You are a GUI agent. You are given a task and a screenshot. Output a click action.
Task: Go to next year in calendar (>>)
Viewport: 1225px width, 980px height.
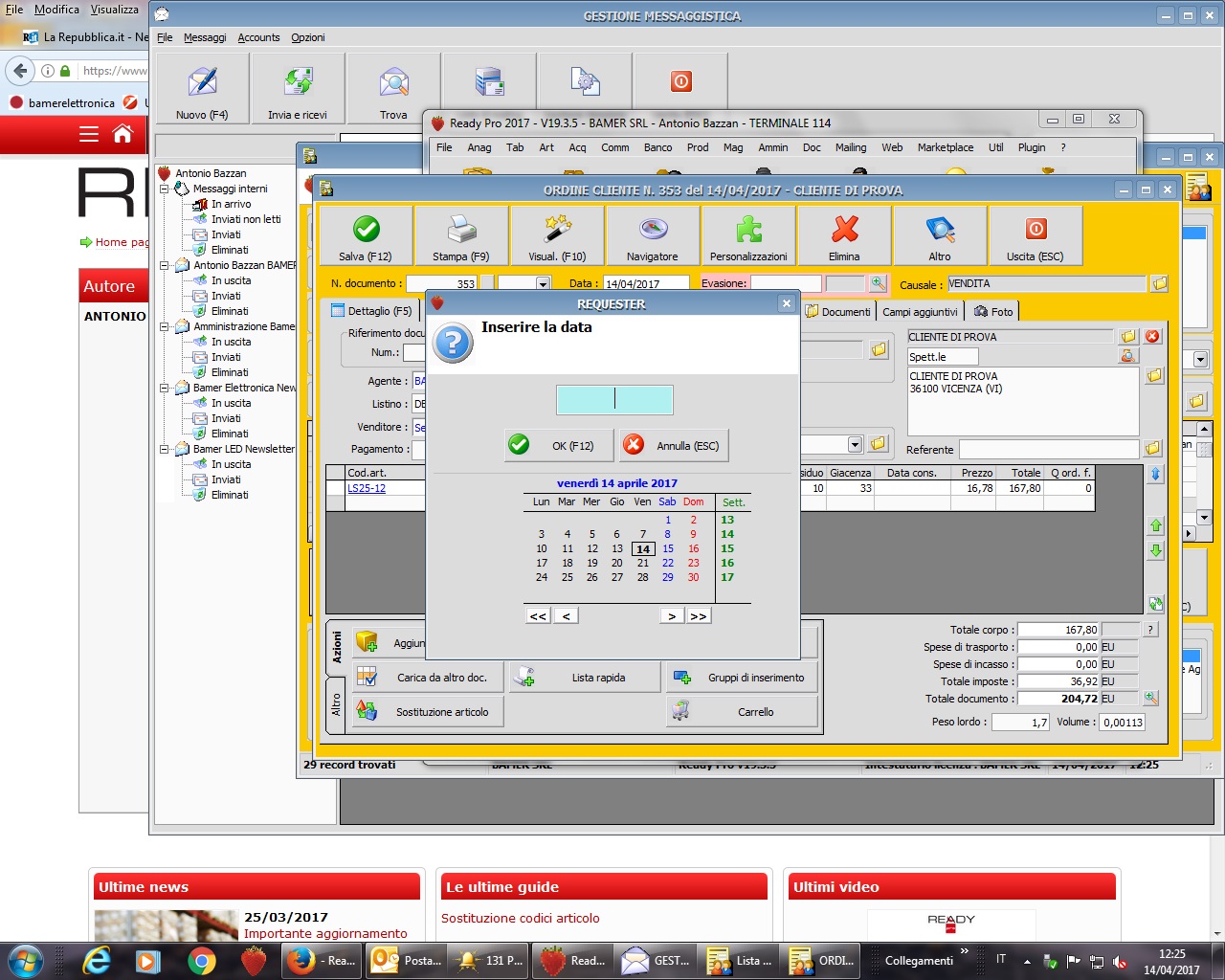[699, 616]
